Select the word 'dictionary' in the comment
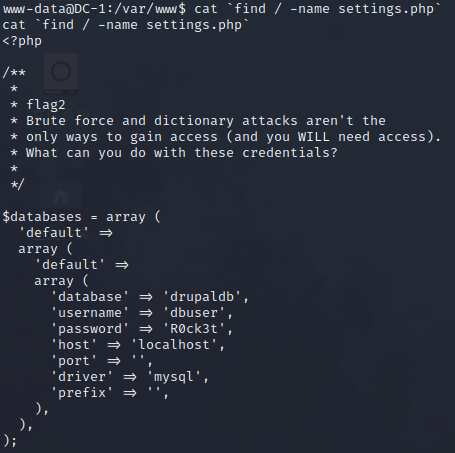The height and width of the screenshot is (453, 455). pos(194,121)
